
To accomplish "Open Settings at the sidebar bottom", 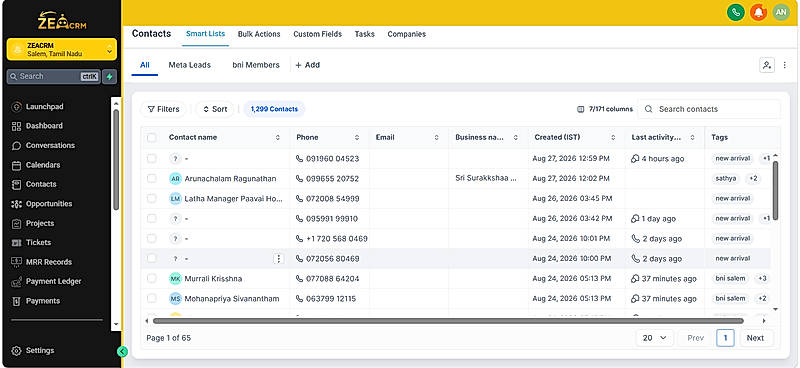I will point(39,351).
